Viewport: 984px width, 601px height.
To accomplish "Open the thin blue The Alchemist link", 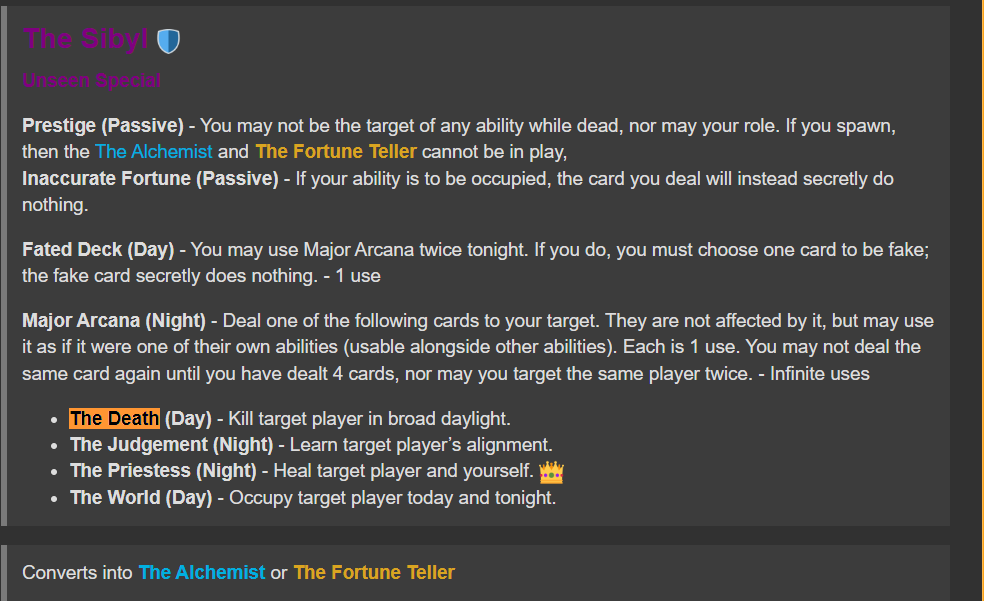I will [154, 152].
